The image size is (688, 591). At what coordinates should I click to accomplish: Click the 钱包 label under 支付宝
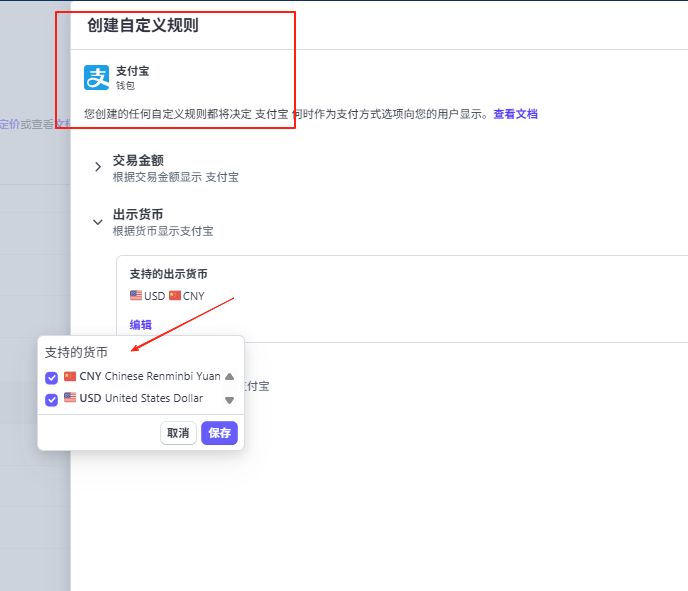[x=125, y=86]
